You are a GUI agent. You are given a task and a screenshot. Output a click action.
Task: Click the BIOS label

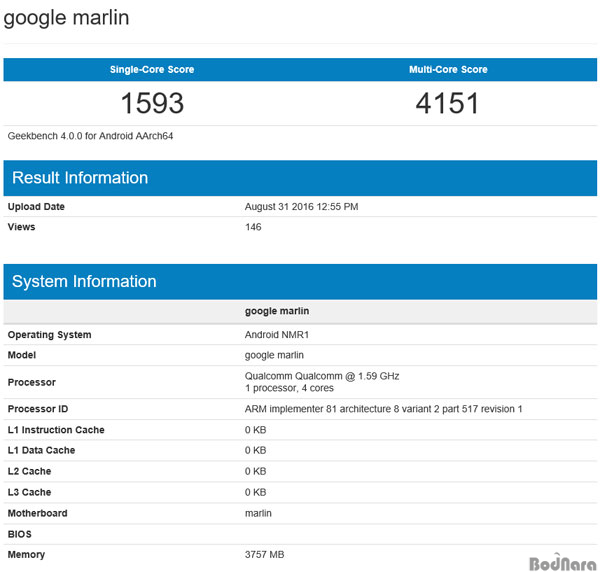coord(20,535)
